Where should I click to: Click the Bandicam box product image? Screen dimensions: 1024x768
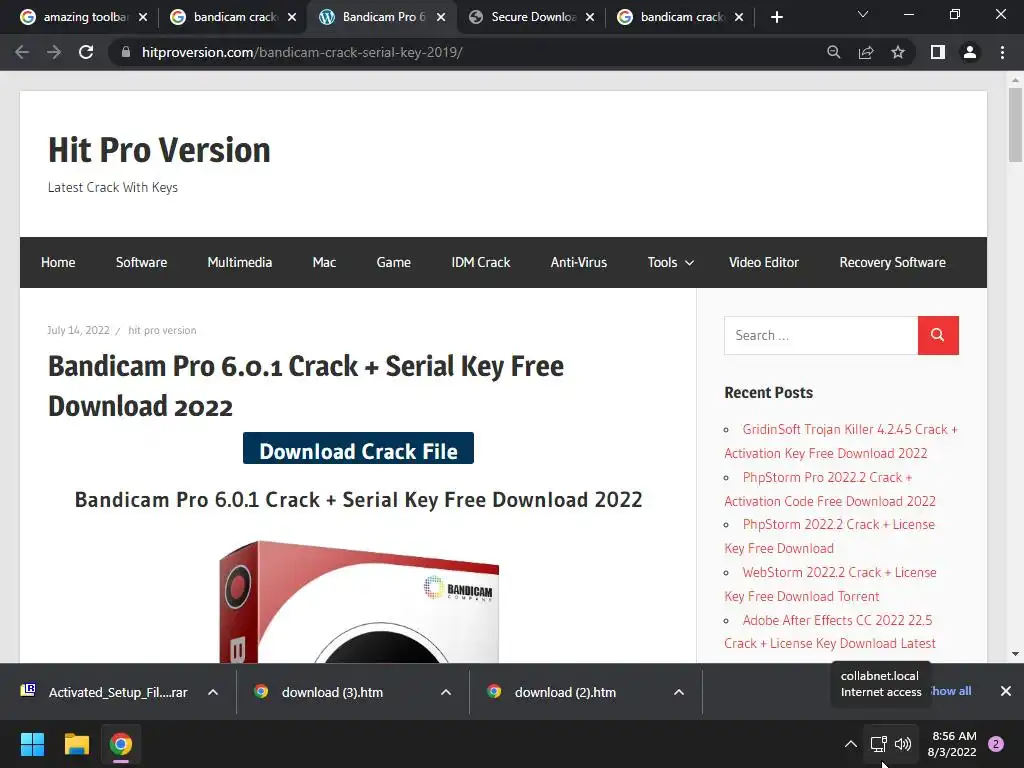(x=359, y=601)
